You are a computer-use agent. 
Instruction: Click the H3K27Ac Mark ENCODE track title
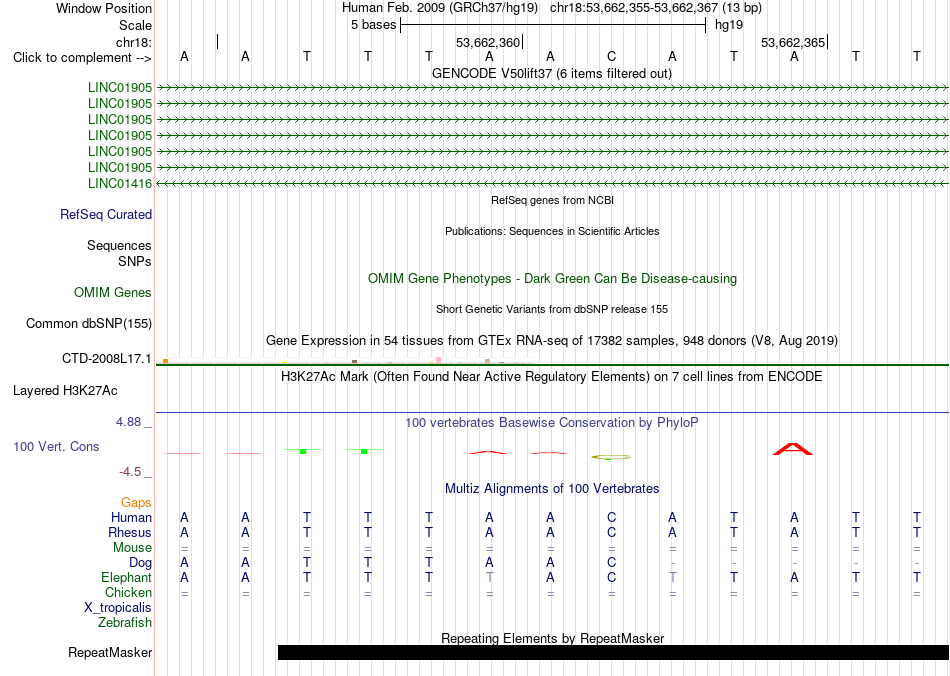(552, 377)
